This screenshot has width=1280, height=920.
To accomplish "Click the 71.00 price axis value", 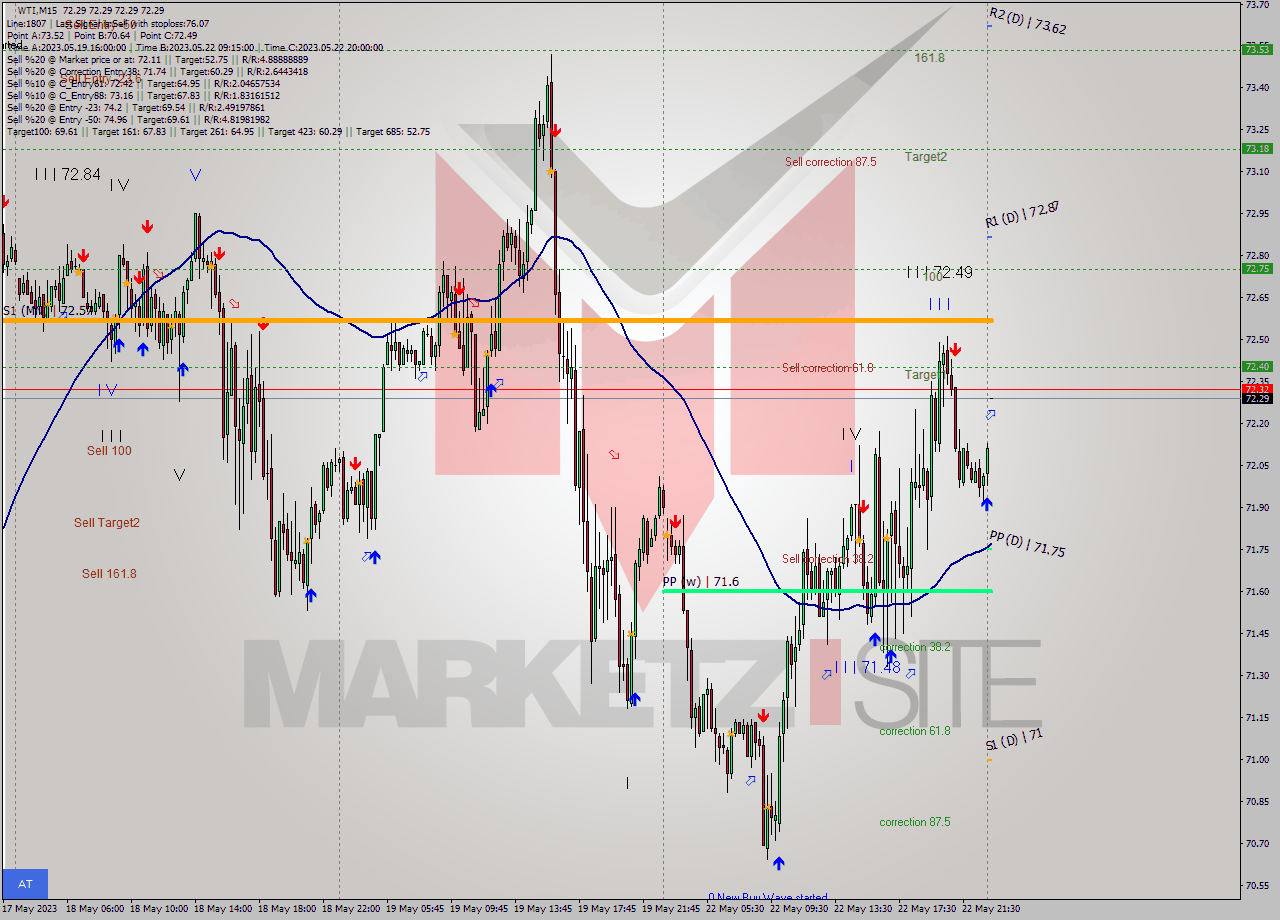I will tap(1256, 759).
